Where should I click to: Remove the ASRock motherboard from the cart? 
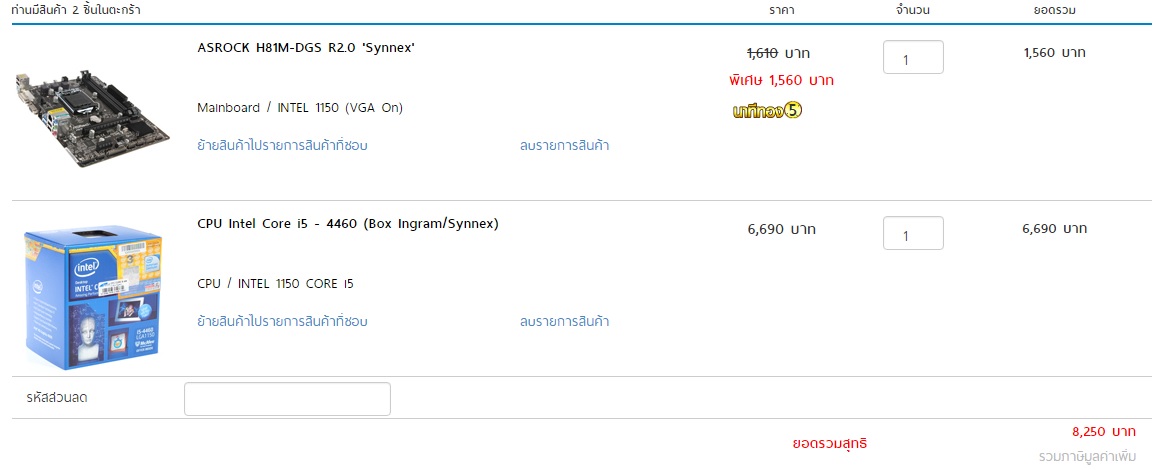[564, 145]
